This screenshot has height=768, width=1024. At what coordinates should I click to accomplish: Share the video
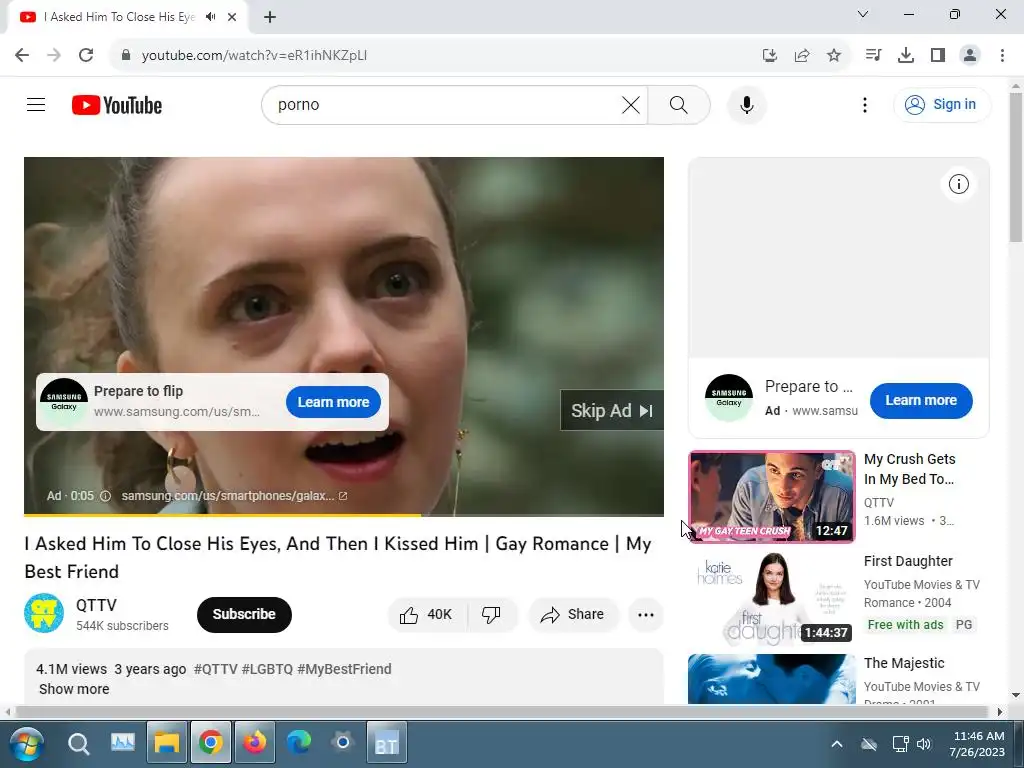[573, 615]
